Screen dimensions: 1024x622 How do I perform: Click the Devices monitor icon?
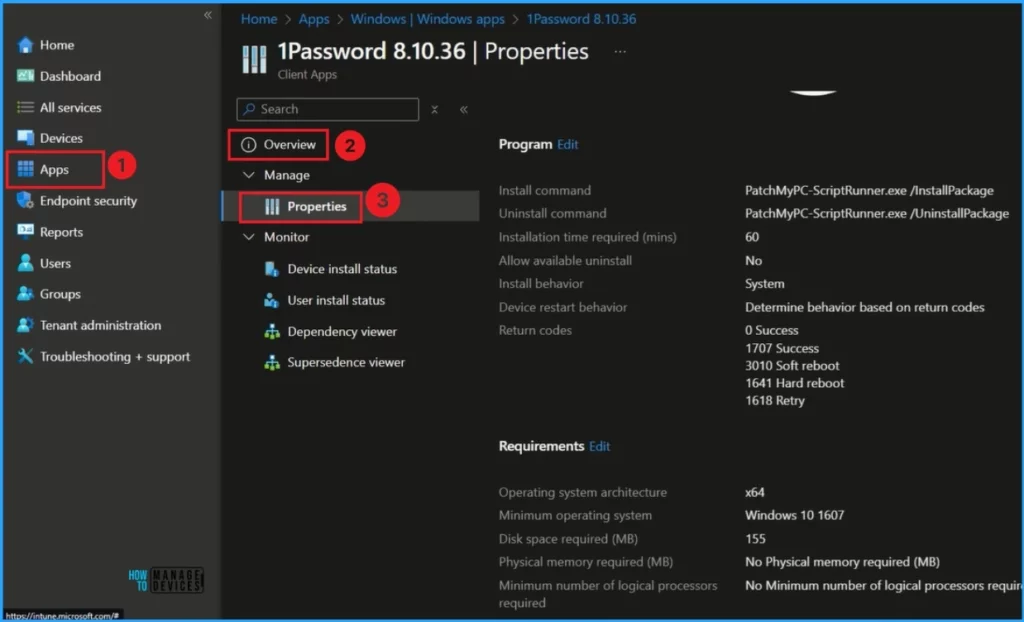click(x=25, y=138)
